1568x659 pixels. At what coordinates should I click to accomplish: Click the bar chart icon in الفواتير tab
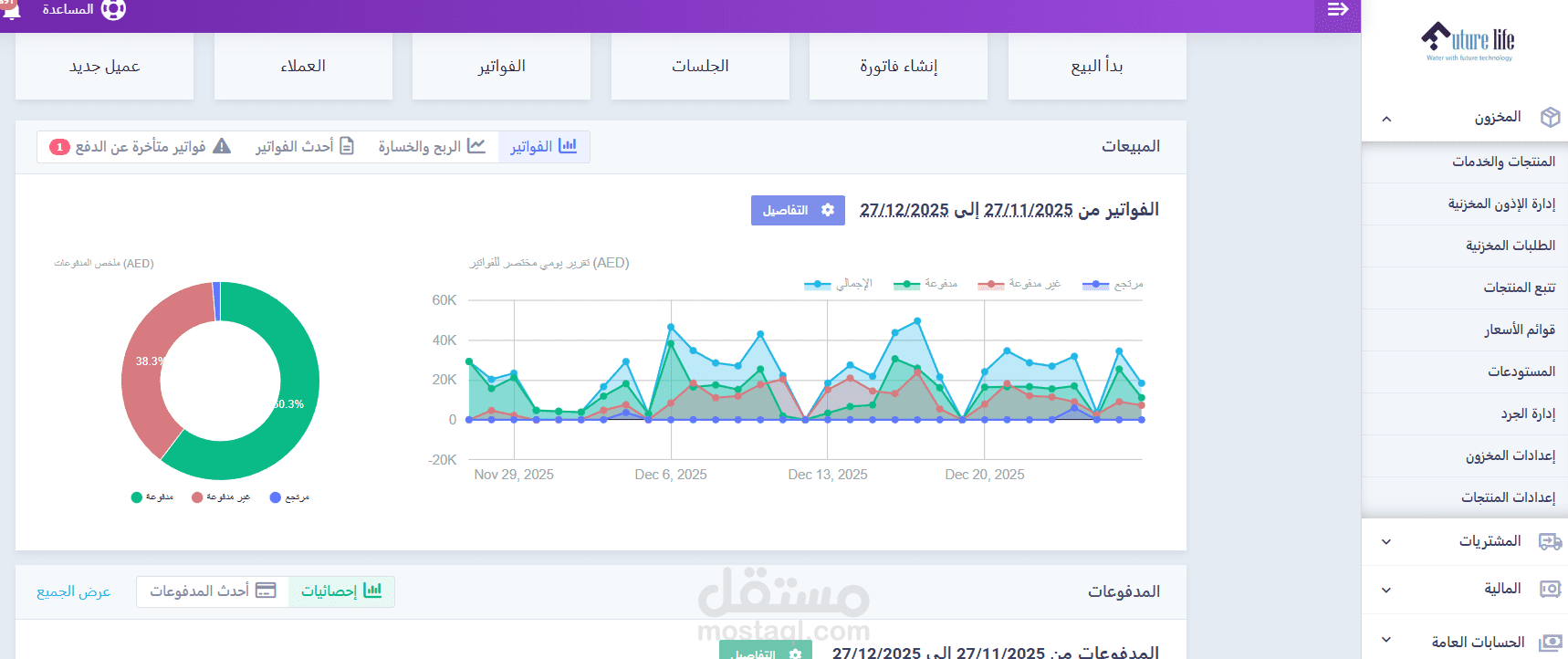568,146
